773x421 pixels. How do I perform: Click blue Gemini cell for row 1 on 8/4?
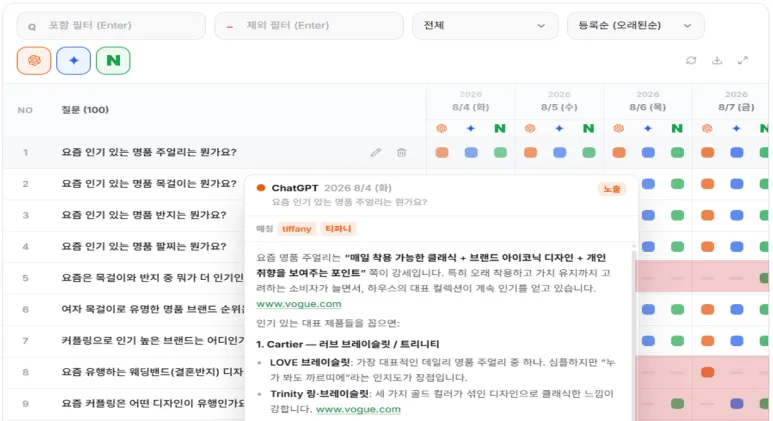pos(471,152)
